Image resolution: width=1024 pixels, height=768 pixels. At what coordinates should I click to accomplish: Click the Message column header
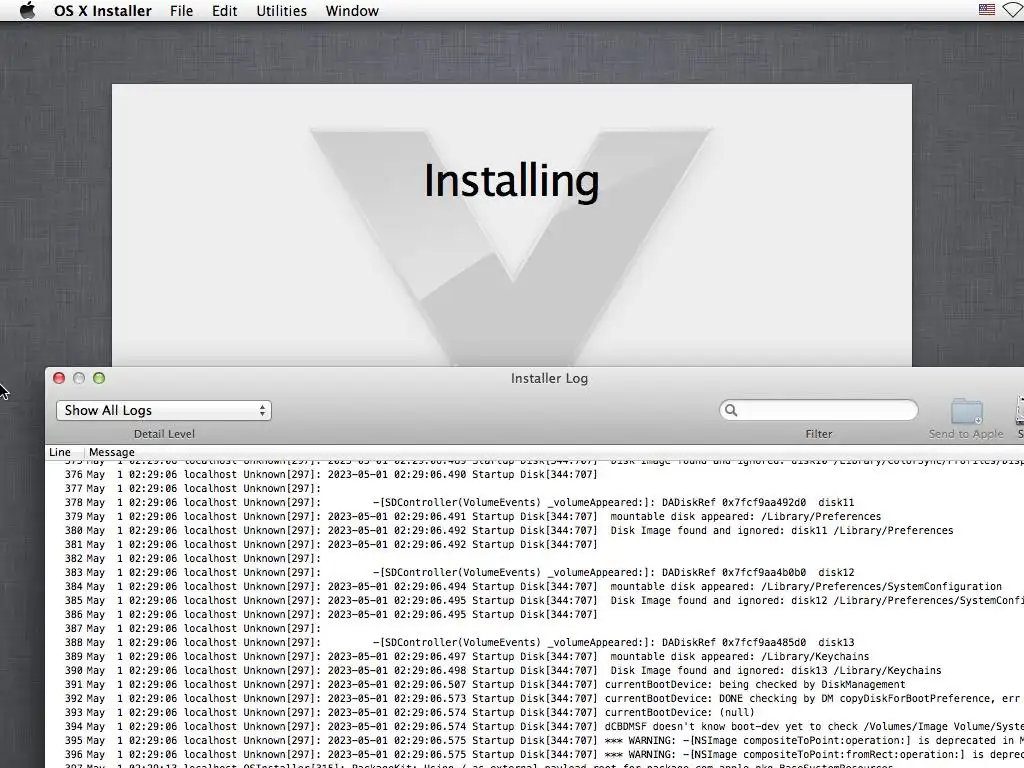(x=112, y=452)
